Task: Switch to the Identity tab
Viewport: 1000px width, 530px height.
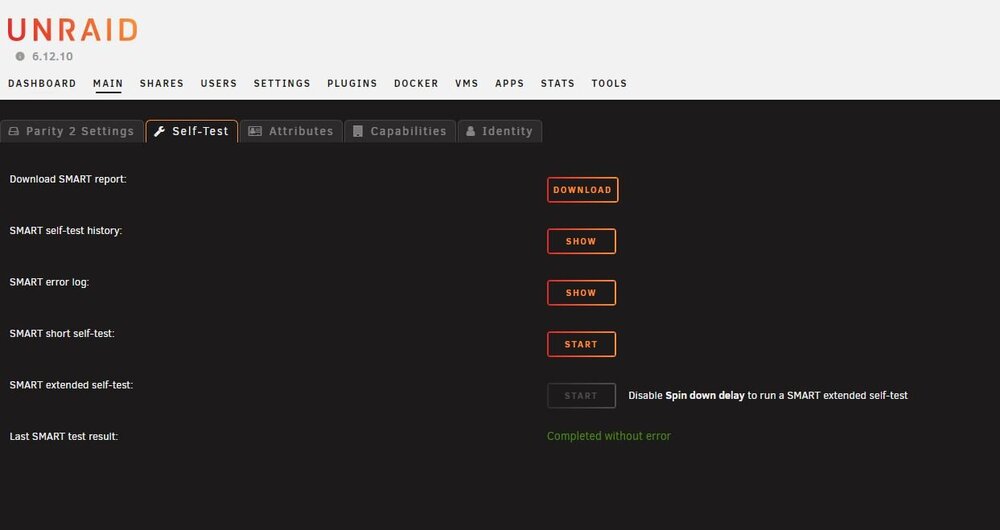Action: tap(500, 131)
